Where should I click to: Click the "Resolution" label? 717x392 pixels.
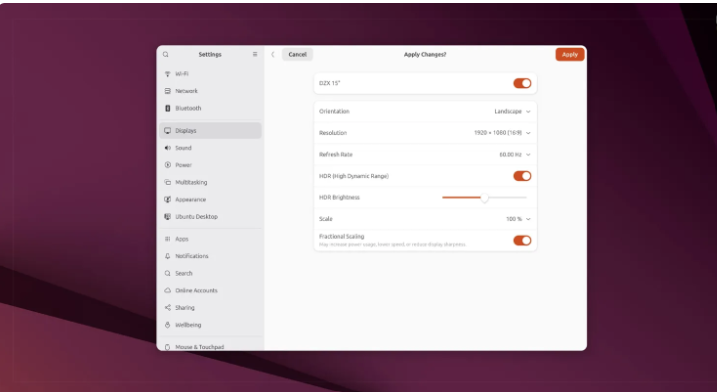coord(333,133)
